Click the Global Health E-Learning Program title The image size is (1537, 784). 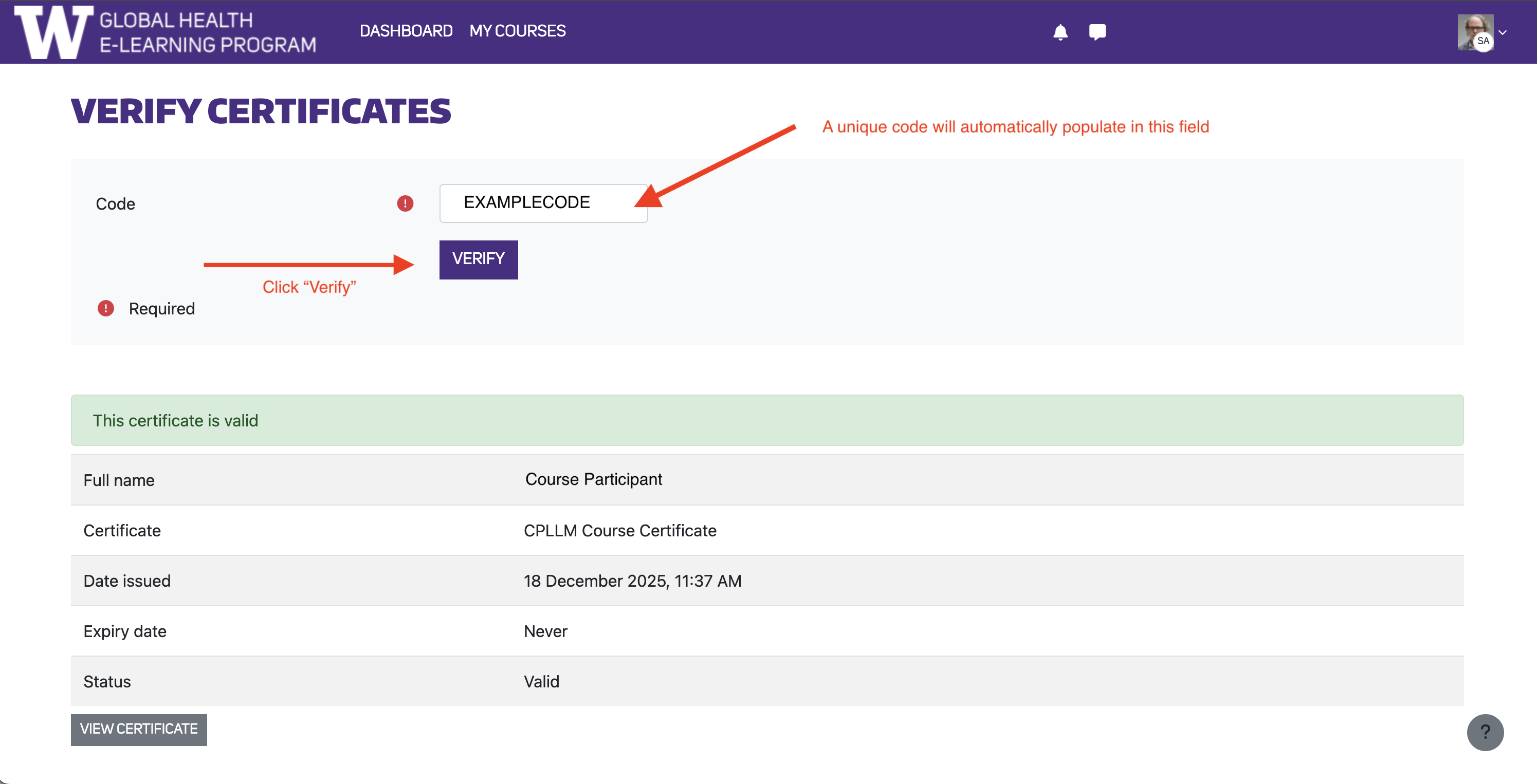207,32
